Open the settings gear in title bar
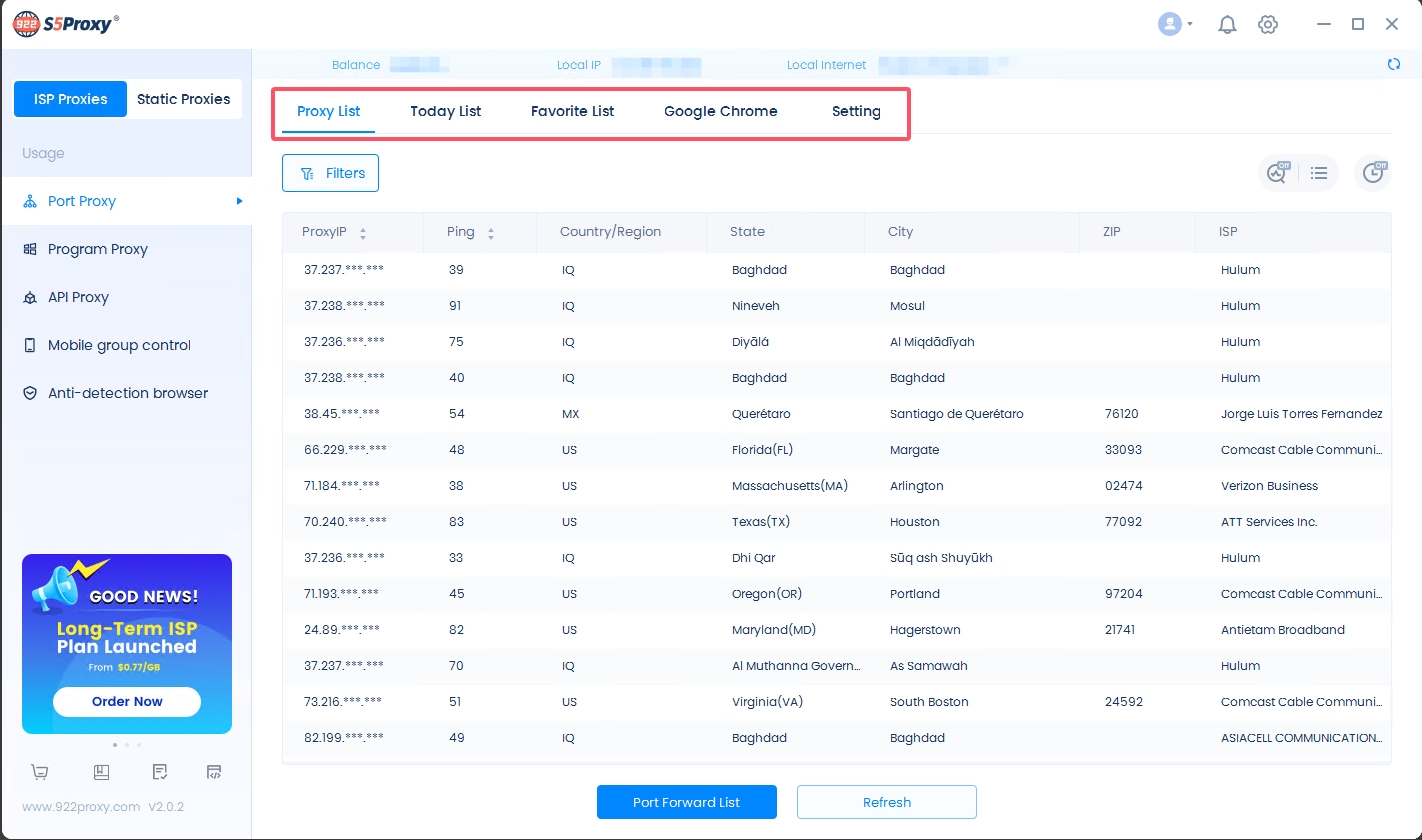The image size is (1422, 840). [x=1268, y=25]
